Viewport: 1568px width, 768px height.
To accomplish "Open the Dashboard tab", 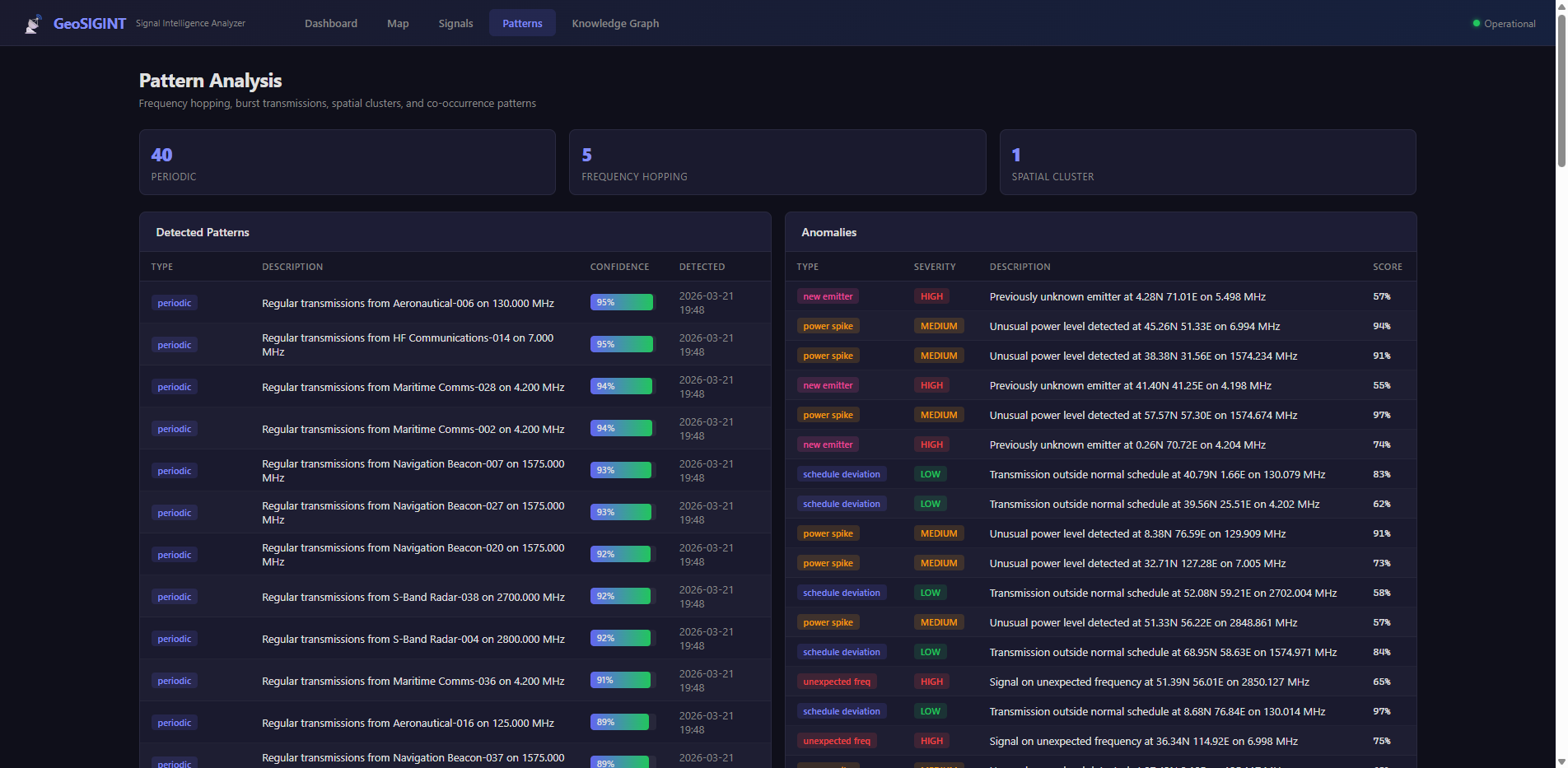I will coord(330,24).
